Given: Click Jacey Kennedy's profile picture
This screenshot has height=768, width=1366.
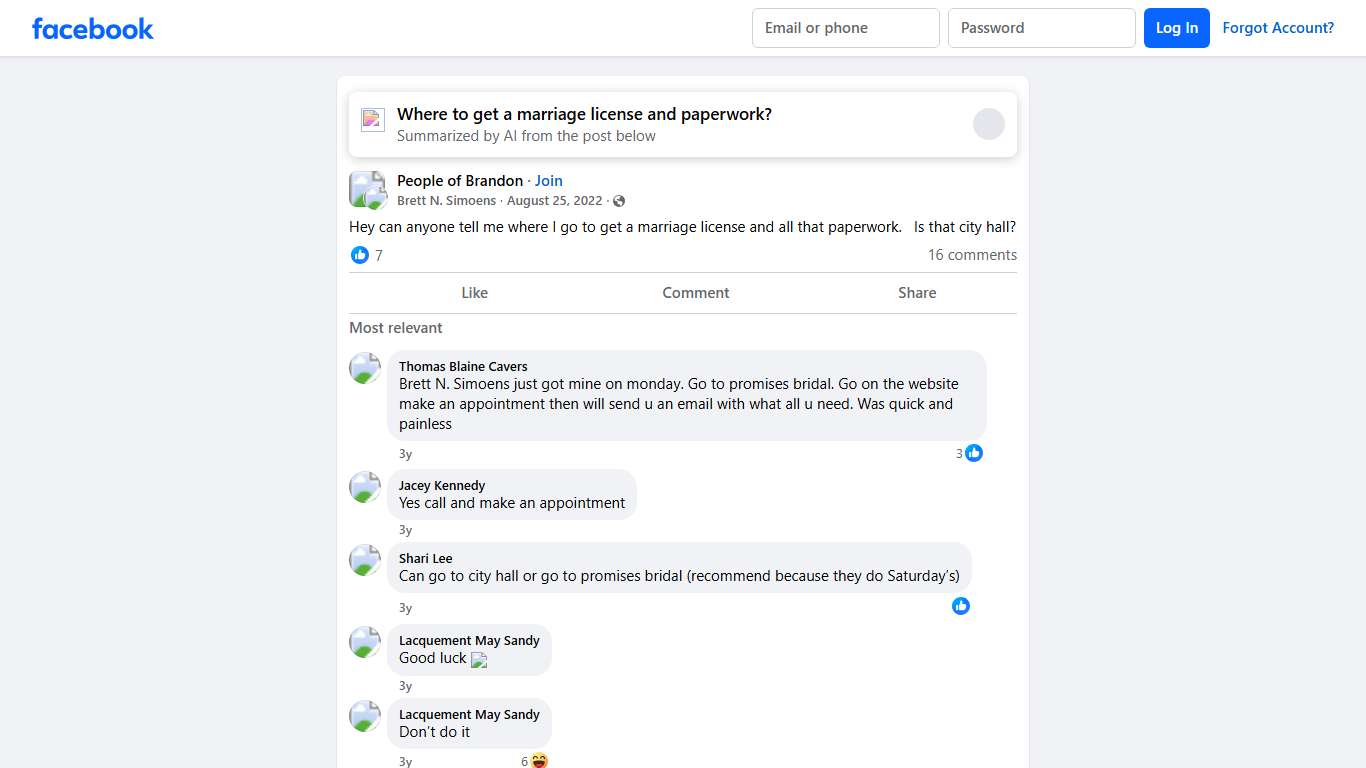Looking at the screenshot, I should click(x=365, y=487).
